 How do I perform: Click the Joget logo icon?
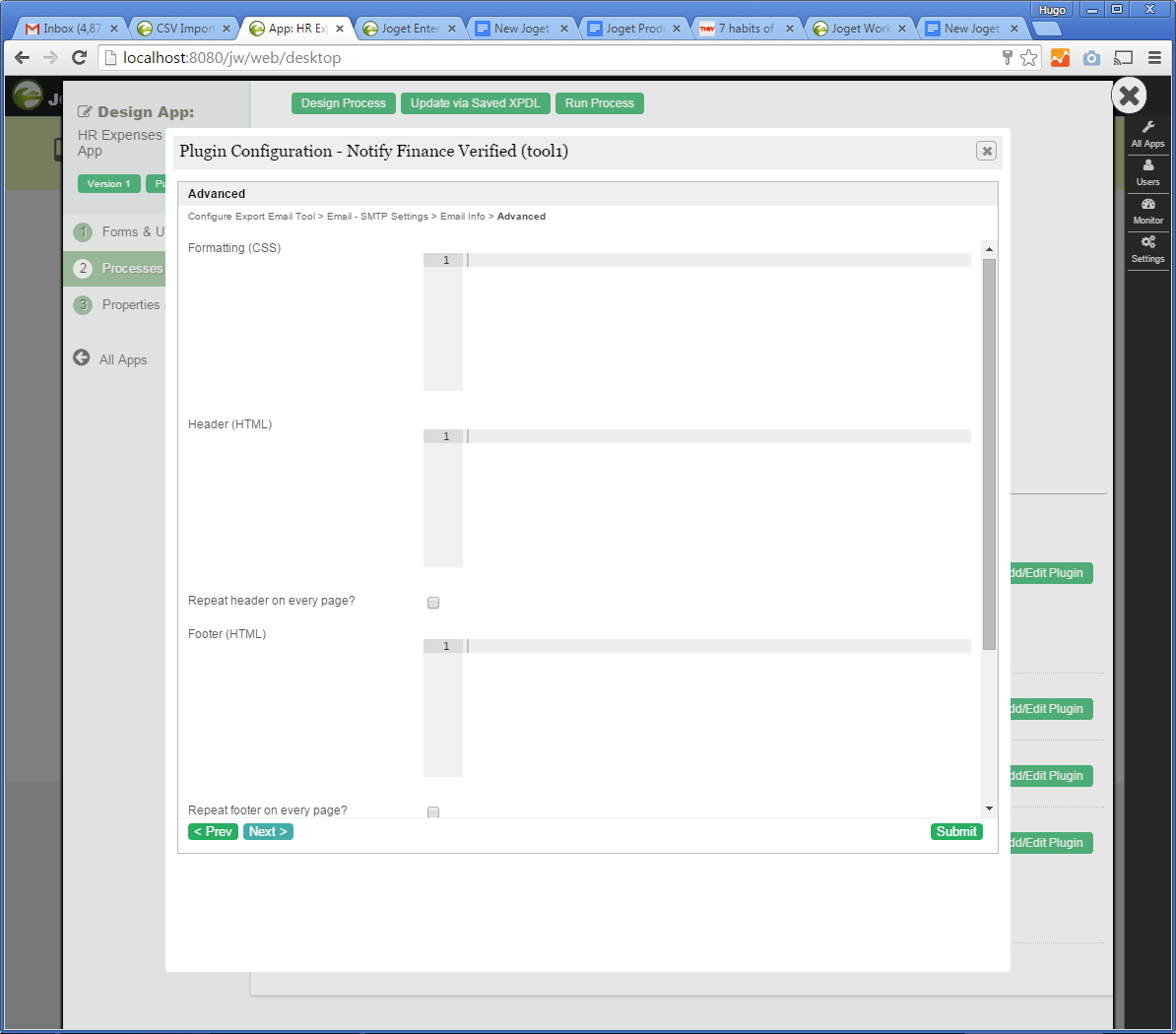[29, 96]
